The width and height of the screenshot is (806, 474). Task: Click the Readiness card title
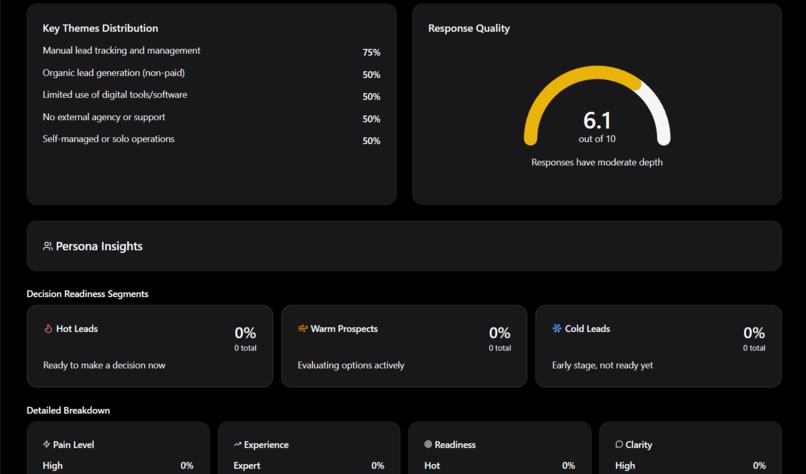455,445
